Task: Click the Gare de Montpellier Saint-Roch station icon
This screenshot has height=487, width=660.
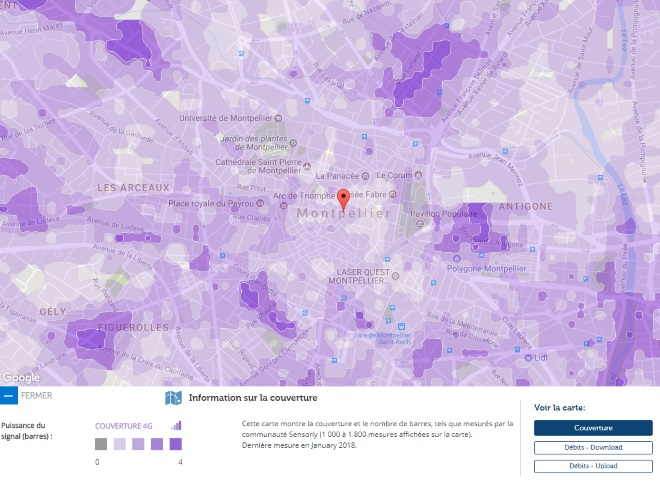Action: coord(402,326)
